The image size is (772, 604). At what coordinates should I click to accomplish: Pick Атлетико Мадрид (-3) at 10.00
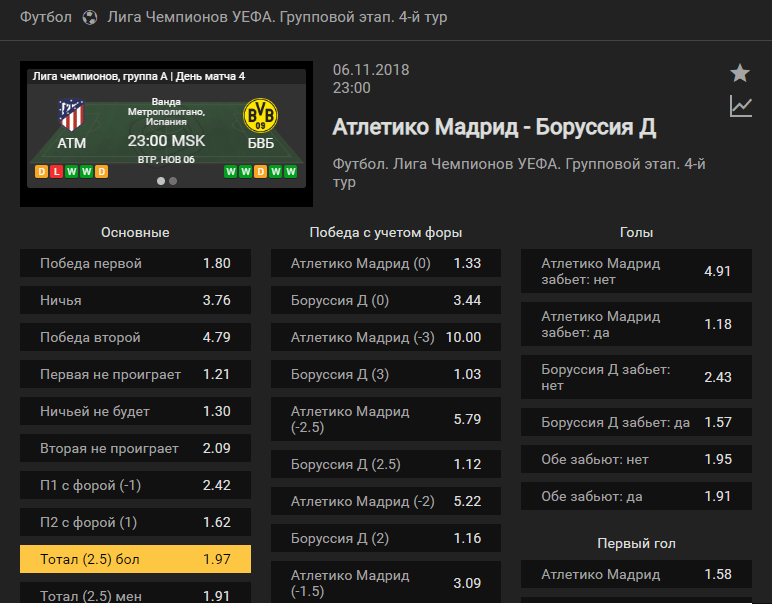coord(386,337)
